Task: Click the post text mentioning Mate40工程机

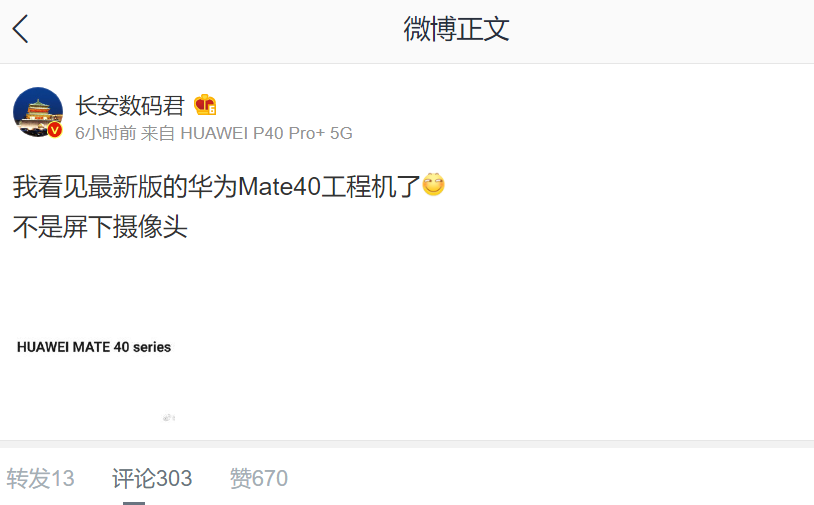Action: (x=217, y=186)
